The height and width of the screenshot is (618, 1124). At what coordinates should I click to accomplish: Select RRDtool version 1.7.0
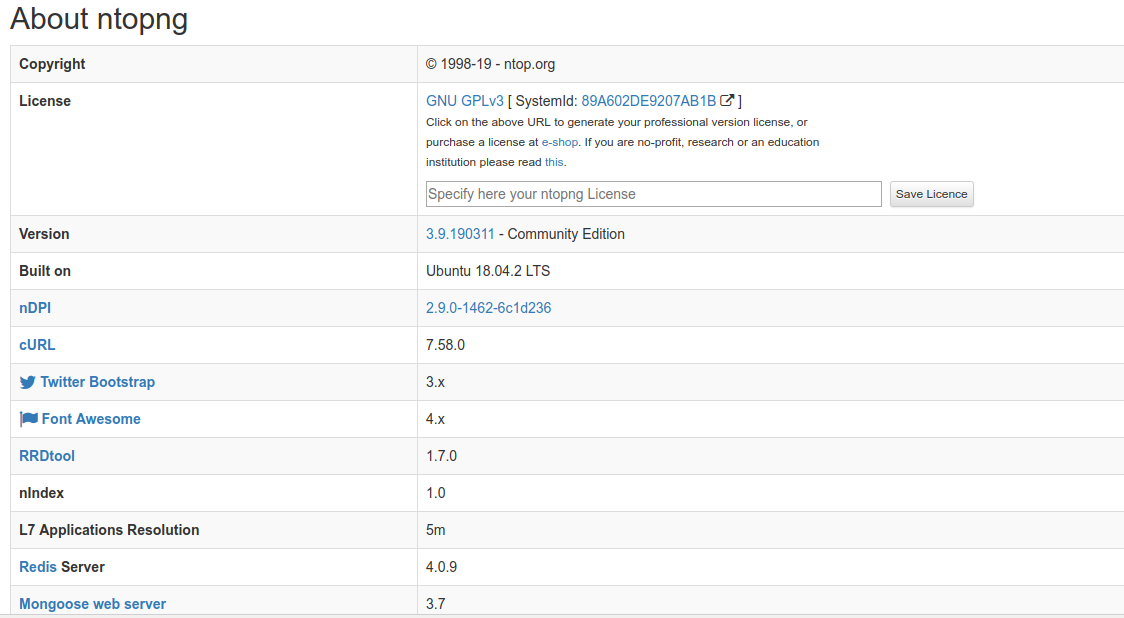click(442, 456)
